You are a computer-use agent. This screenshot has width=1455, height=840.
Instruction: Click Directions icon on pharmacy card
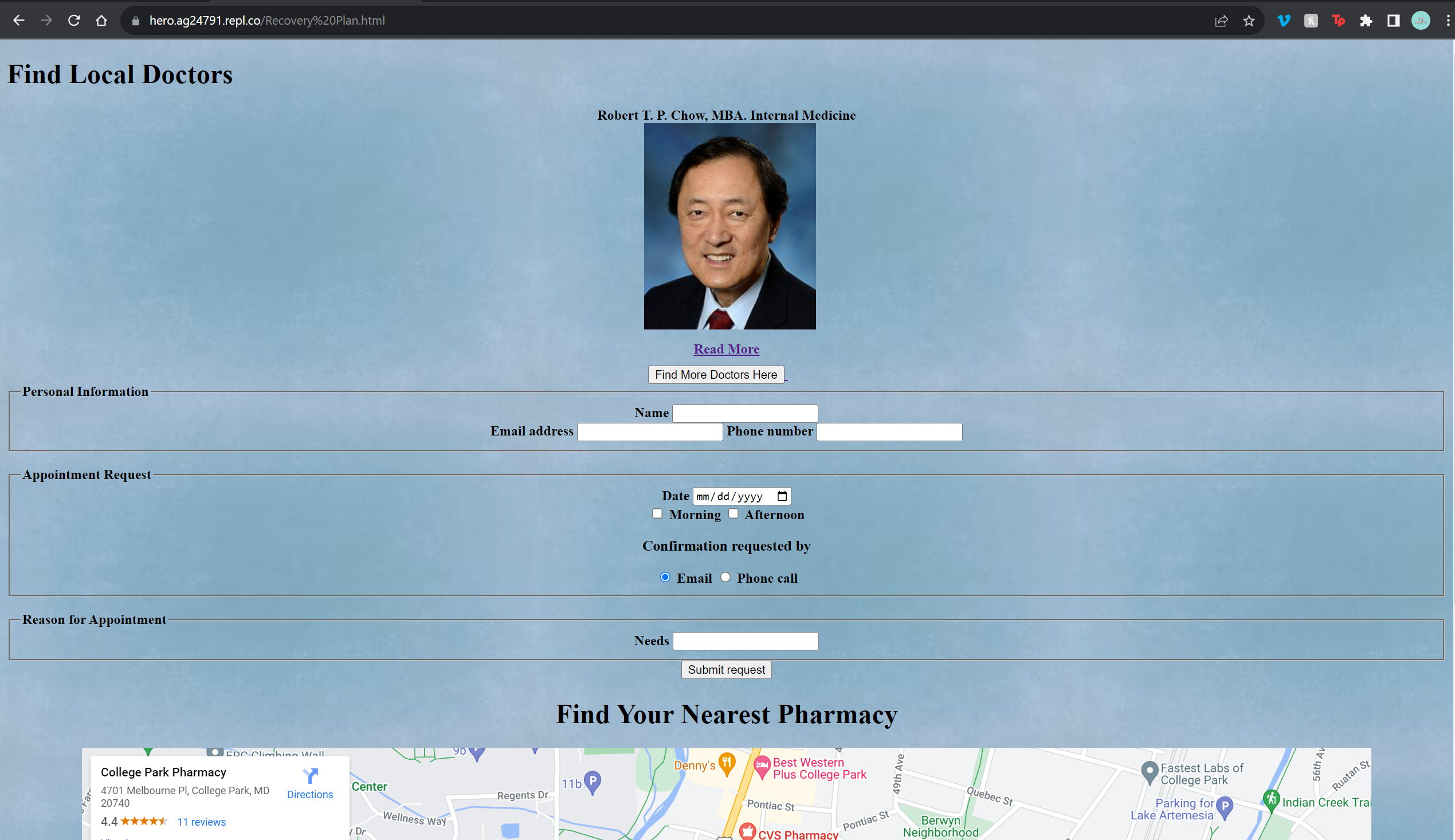tap(311, 776)
